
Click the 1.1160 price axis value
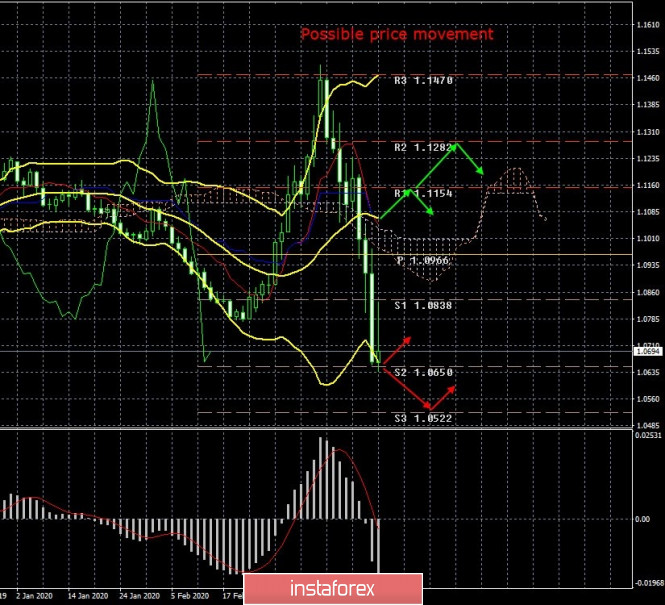(x=648, y=185)
